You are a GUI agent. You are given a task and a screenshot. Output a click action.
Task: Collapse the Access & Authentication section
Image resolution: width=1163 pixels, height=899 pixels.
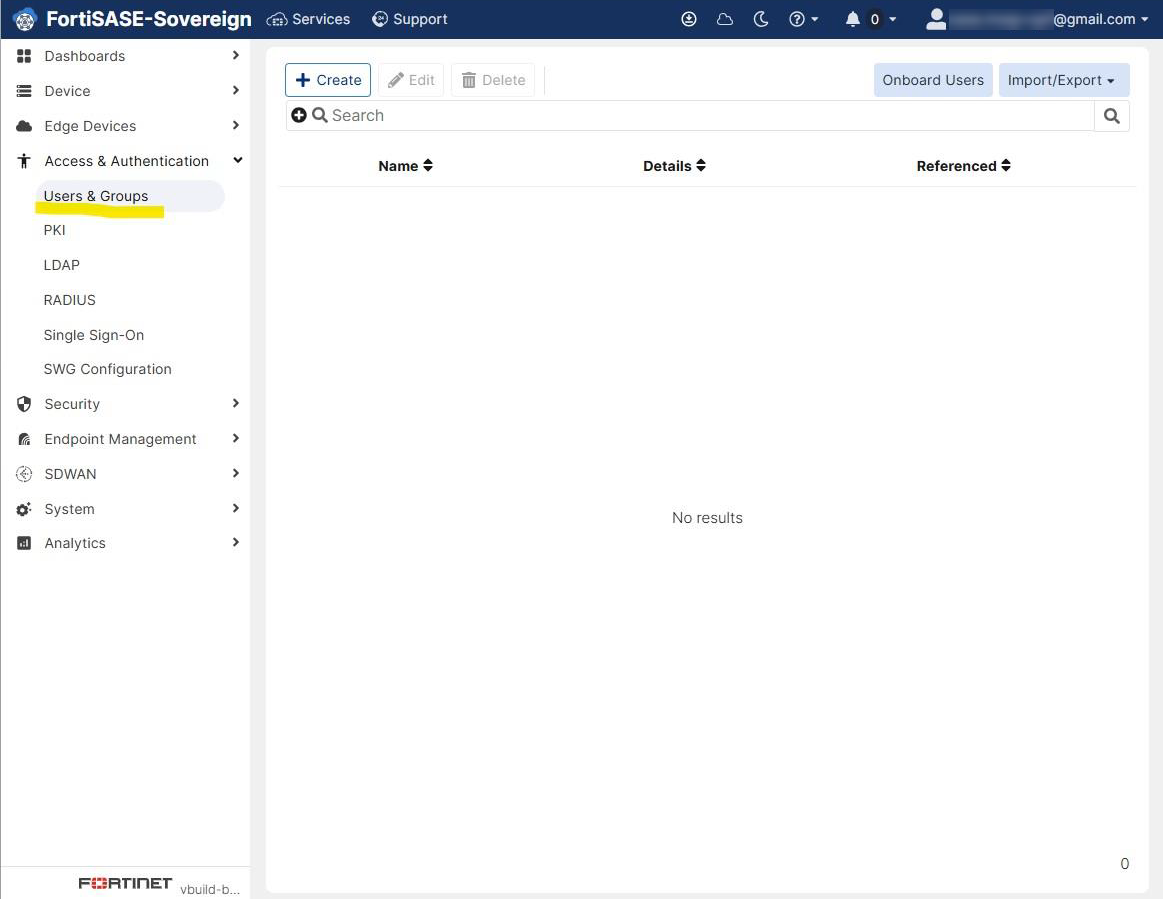click(236, 160)
